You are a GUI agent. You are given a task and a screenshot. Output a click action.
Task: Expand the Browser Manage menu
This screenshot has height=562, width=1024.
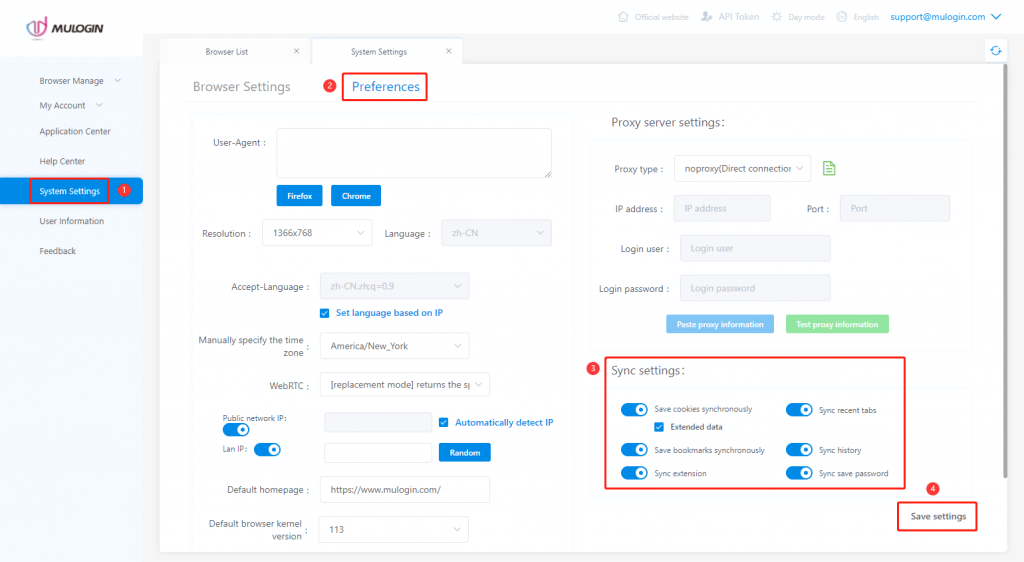pos(80,81)
